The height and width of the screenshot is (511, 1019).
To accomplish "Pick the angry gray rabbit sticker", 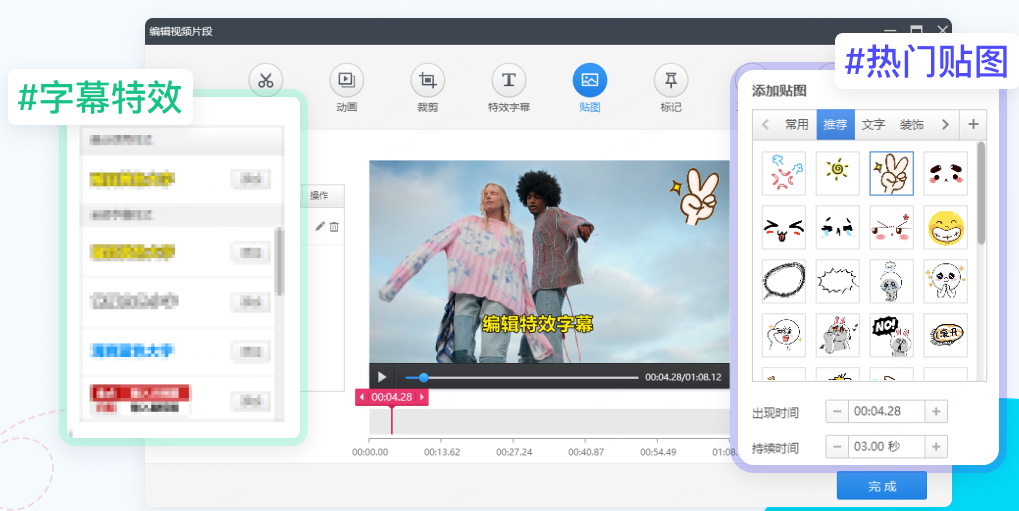I will (838, 335).
